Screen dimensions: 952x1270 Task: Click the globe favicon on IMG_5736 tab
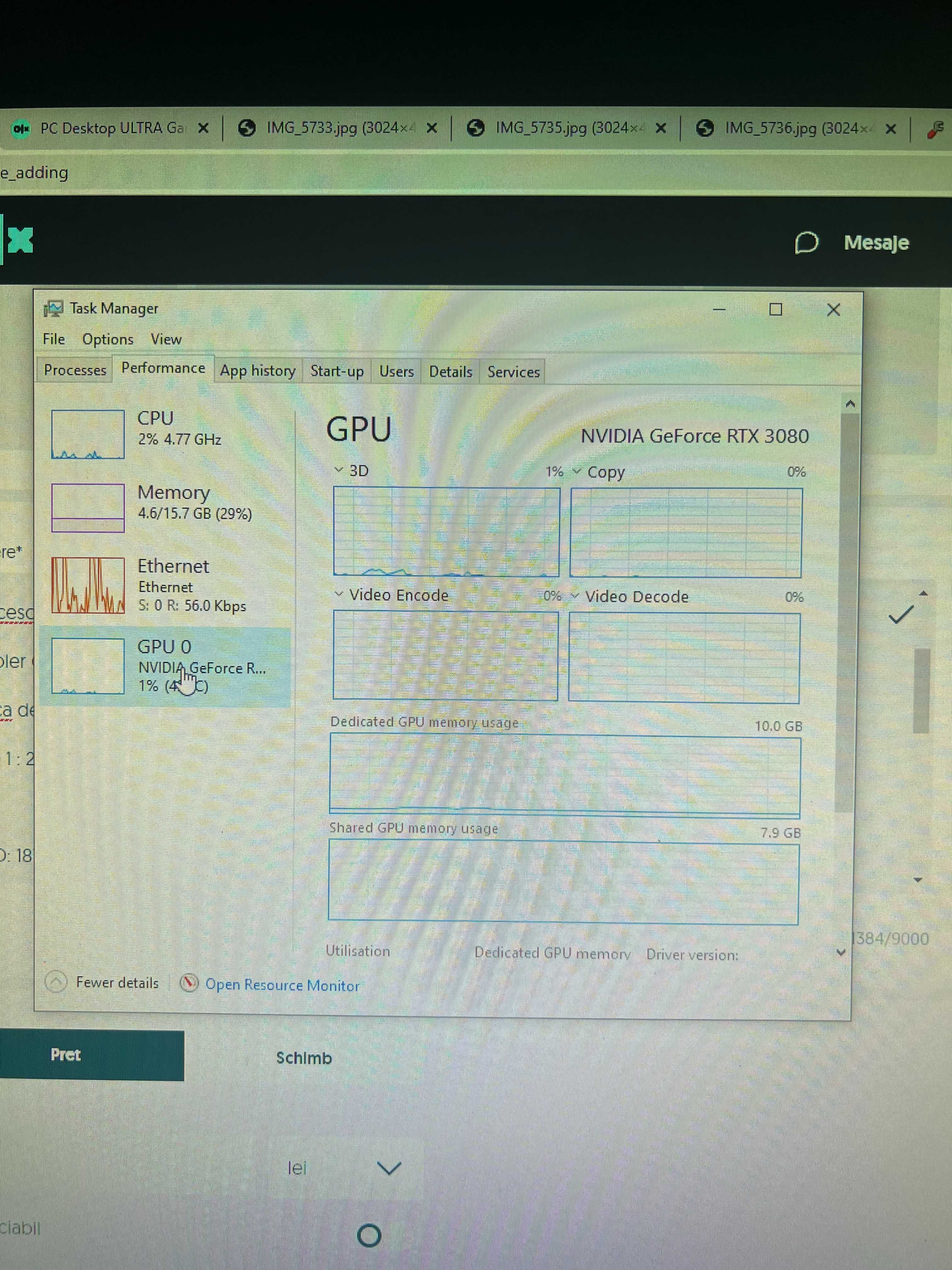[x=705, y=128]
